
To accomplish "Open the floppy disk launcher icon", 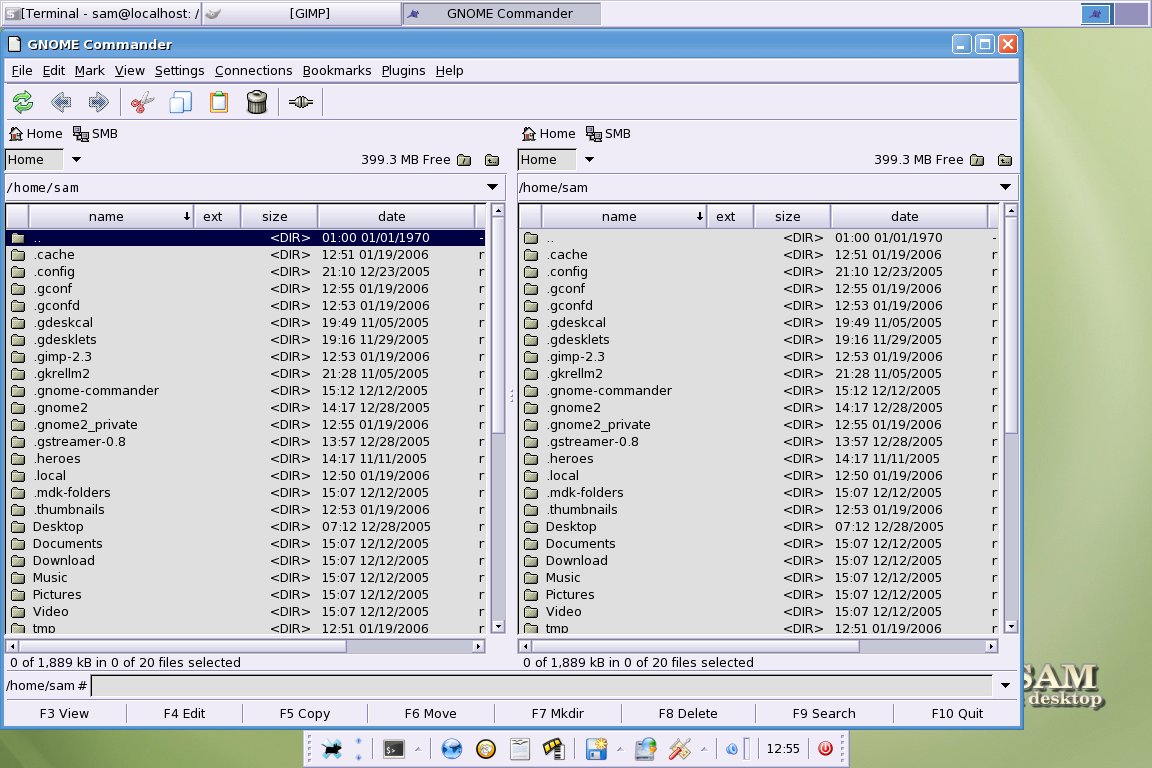I will [596, 749].
